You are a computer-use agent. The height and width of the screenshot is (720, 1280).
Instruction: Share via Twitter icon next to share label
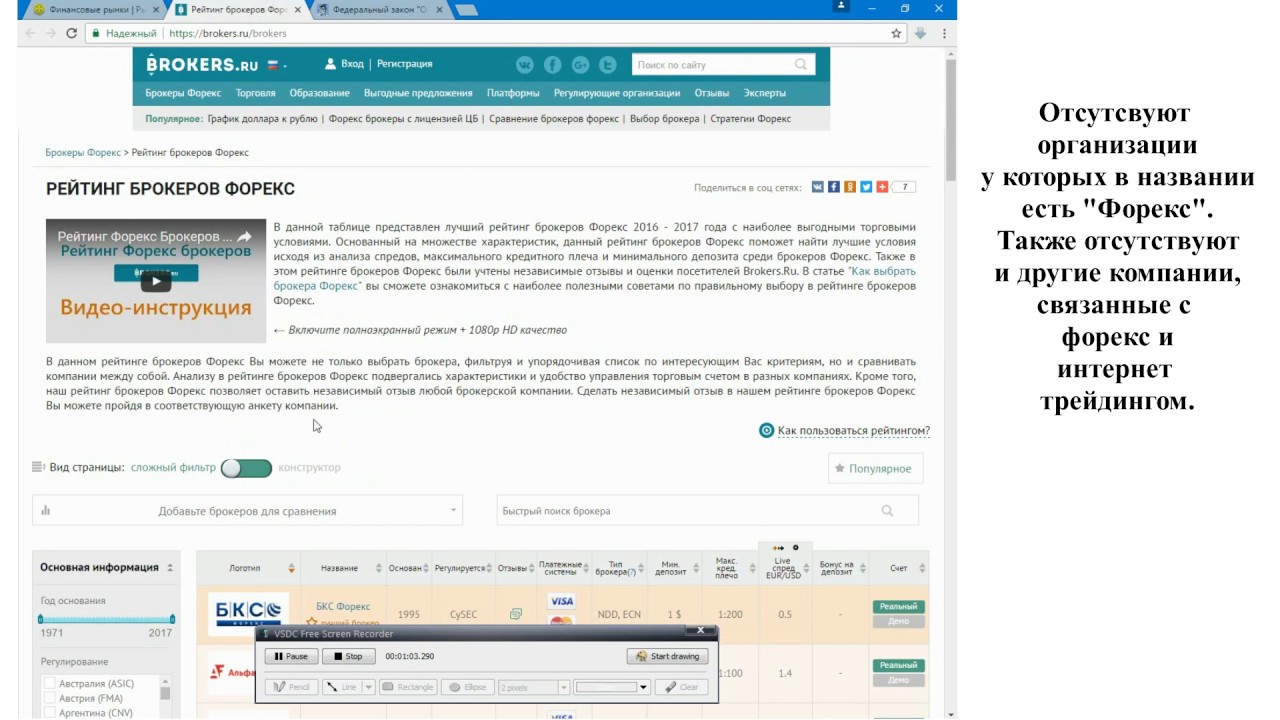click(866, 187)
